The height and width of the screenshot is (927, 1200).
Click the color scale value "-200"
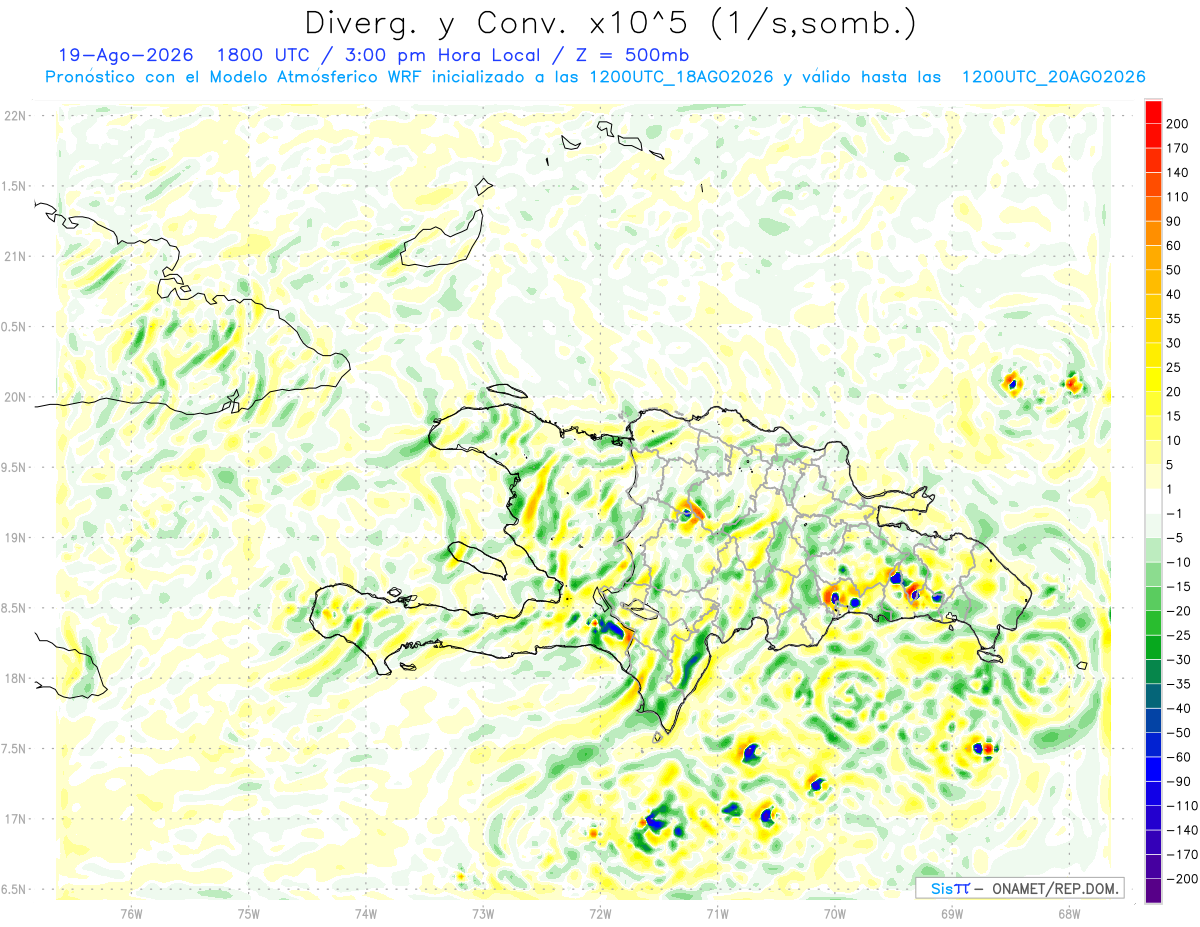click(x=1184, y=879)
